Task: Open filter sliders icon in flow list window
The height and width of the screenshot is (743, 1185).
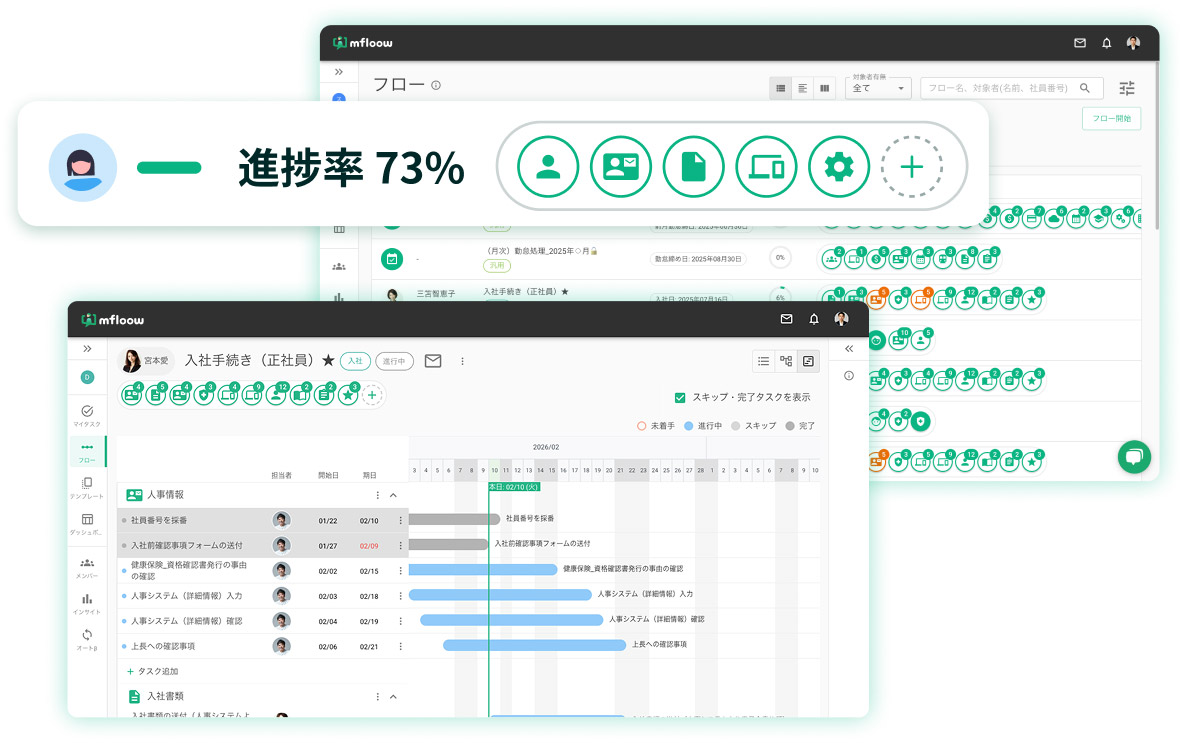Action: [1127, 88]
